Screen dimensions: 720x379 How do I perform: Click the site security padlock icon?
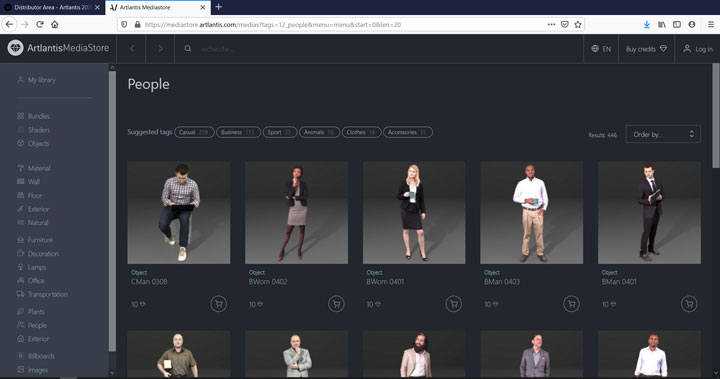coord(137,24)
